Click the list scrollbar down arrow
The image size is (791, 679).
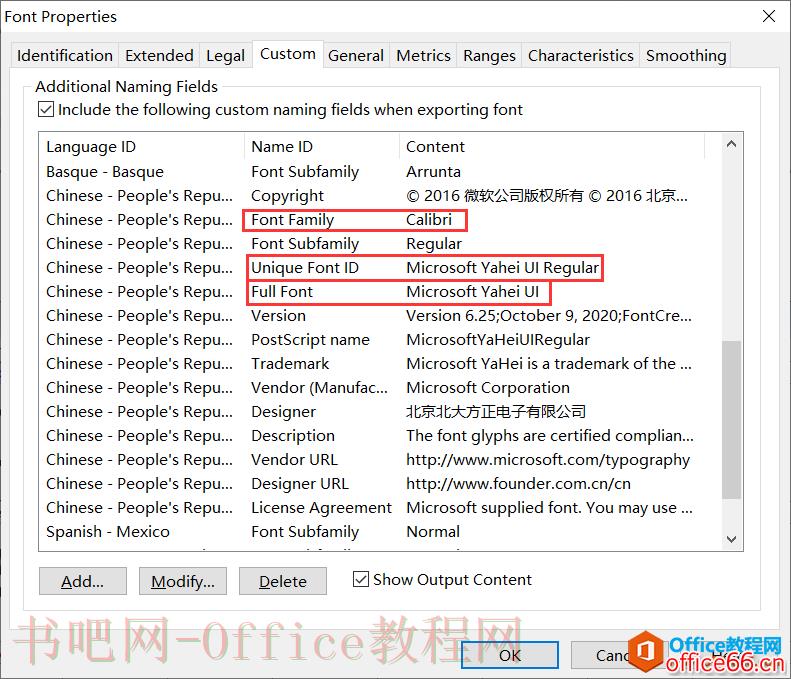[x=731, y=539]
